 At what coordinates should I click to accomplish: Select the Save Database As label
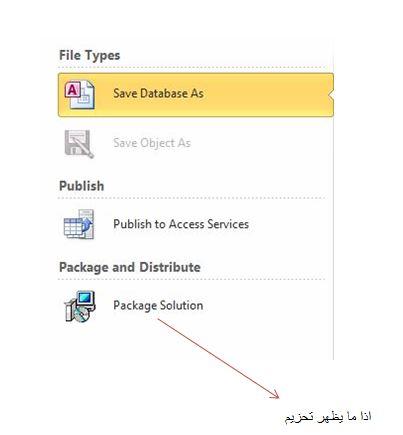point(158,93)
